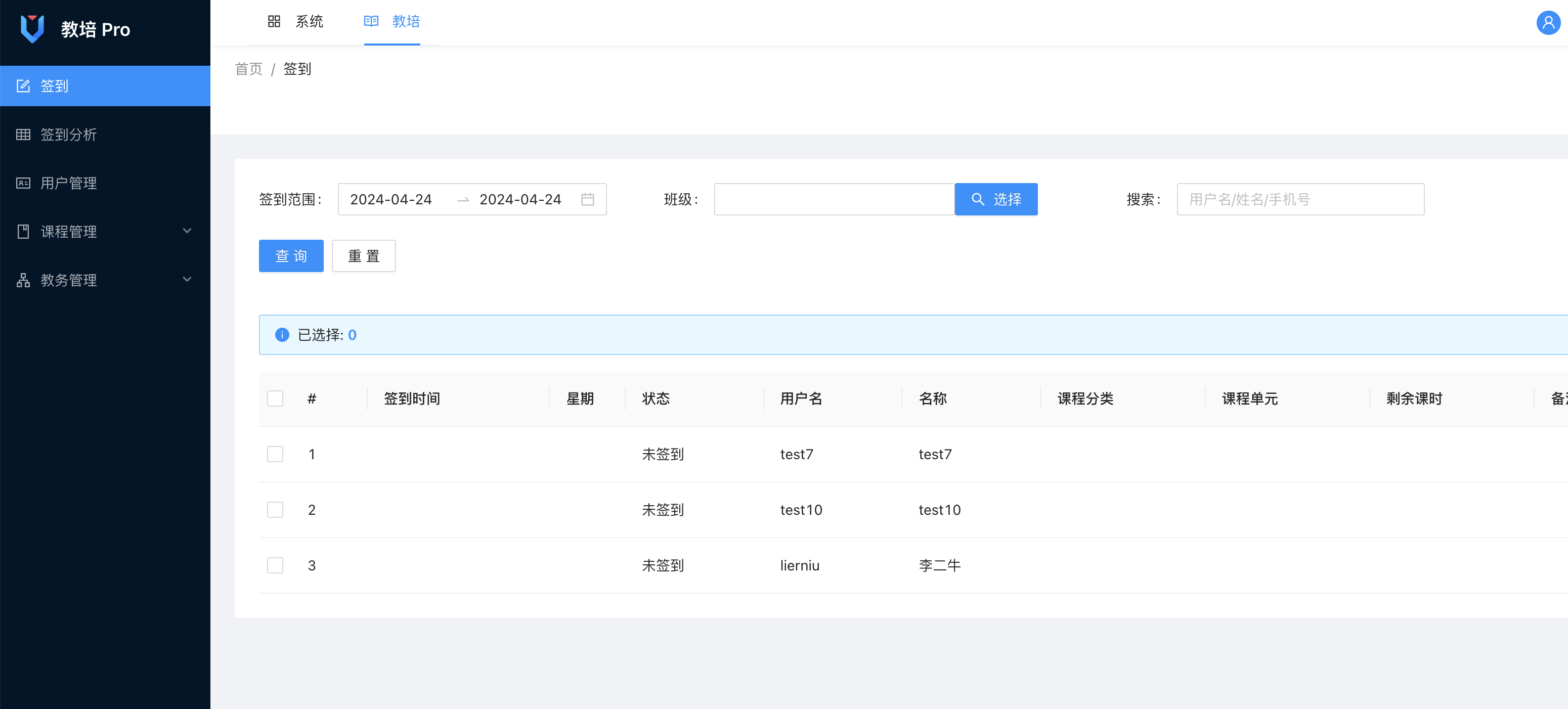1568x709 pixels.
Task: Click the 状态 column header
Action: coord(656,398)
